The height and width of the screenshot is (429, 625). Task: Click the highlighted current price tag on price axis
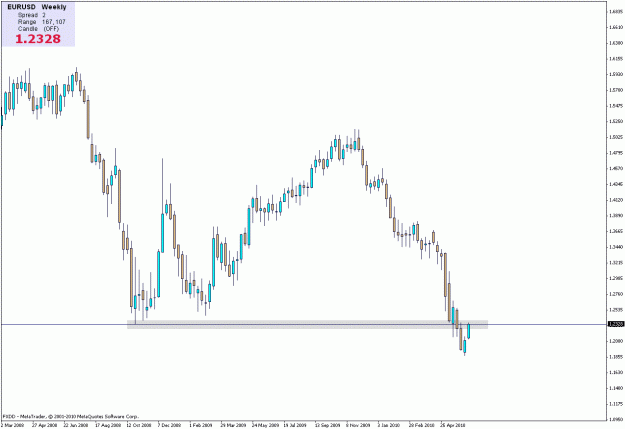[x=616, y=324]
